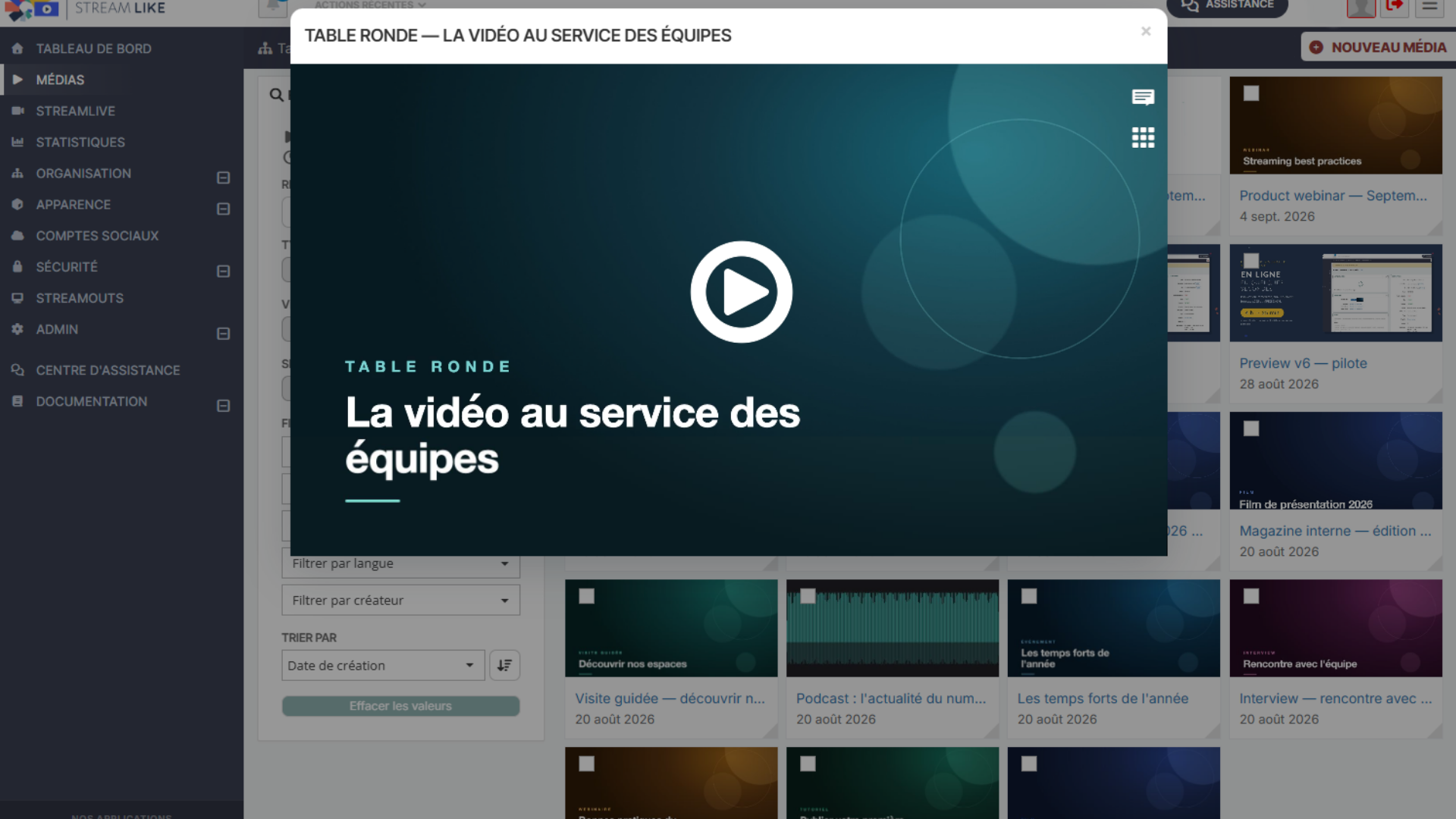Expand the Apparence submenu

[223, 209]
